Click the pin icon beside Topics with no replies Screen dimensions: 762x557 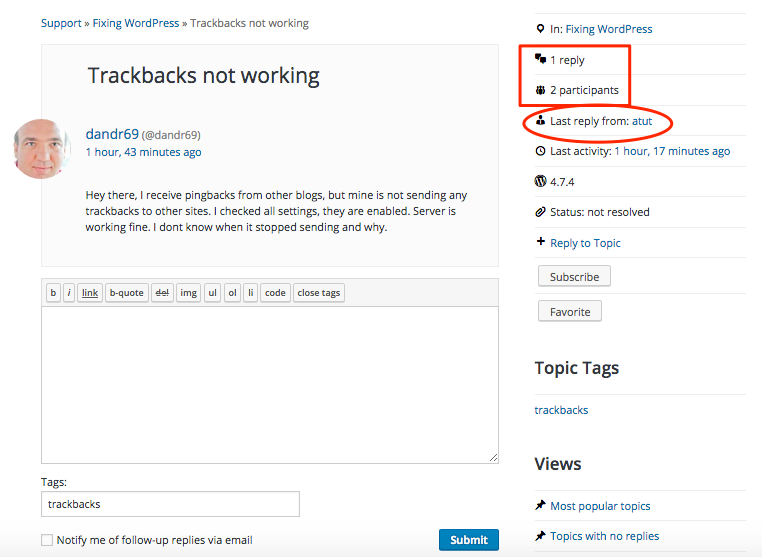coord(540,536)
